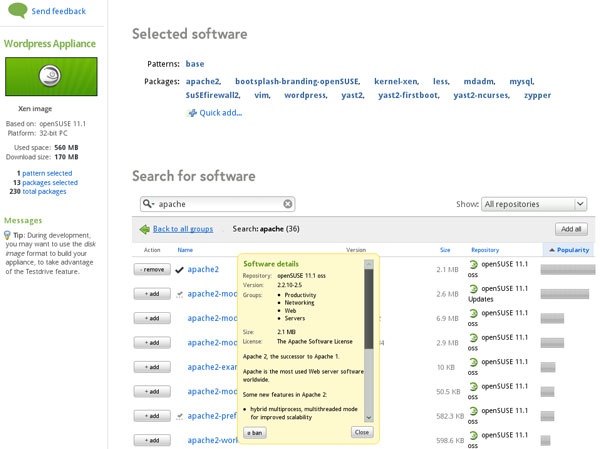Sort the list by Repository column

pos(485,250)
